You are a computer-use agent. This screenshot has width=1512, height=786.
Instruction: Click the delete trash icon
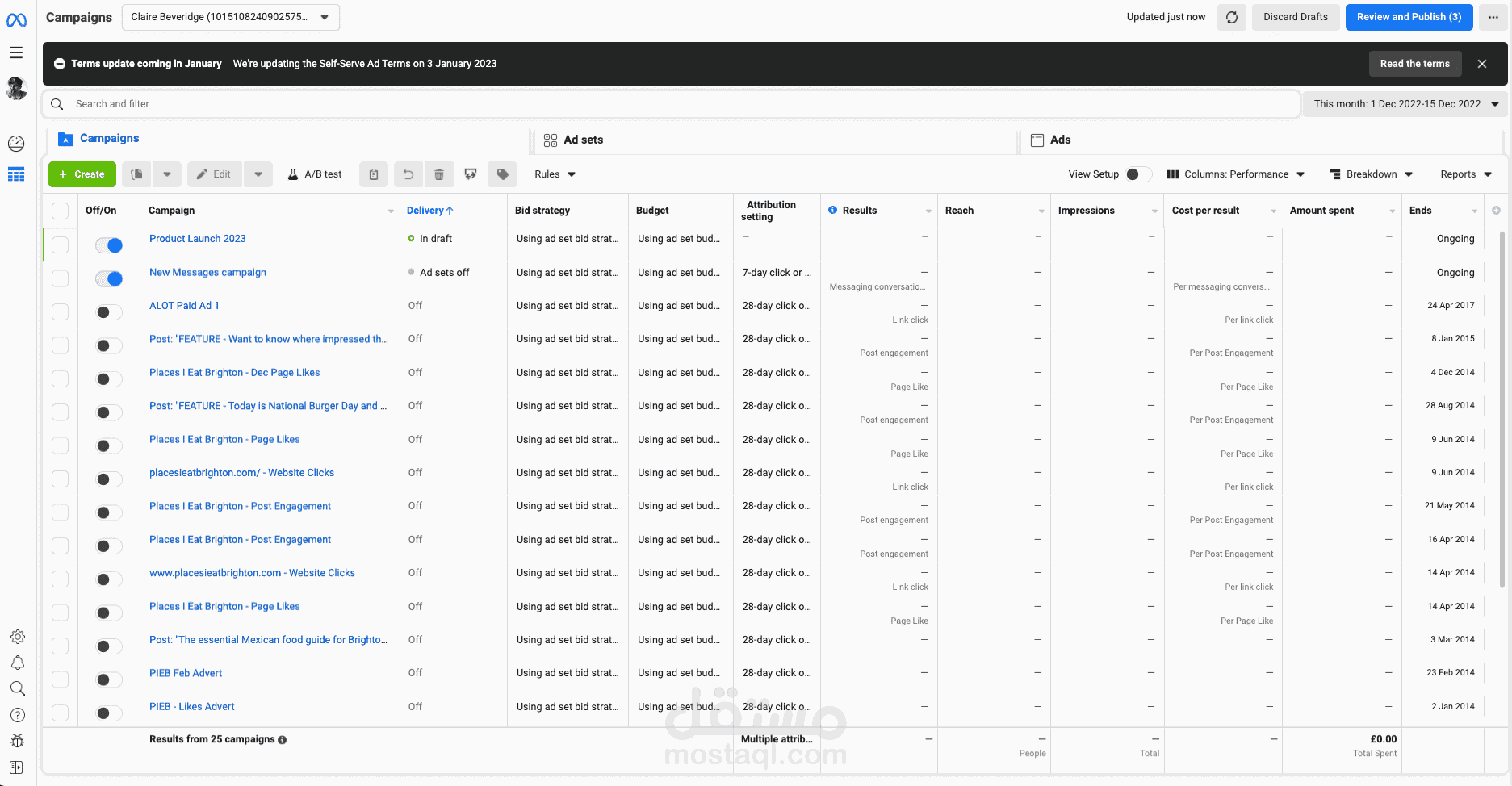click(439, 174)
